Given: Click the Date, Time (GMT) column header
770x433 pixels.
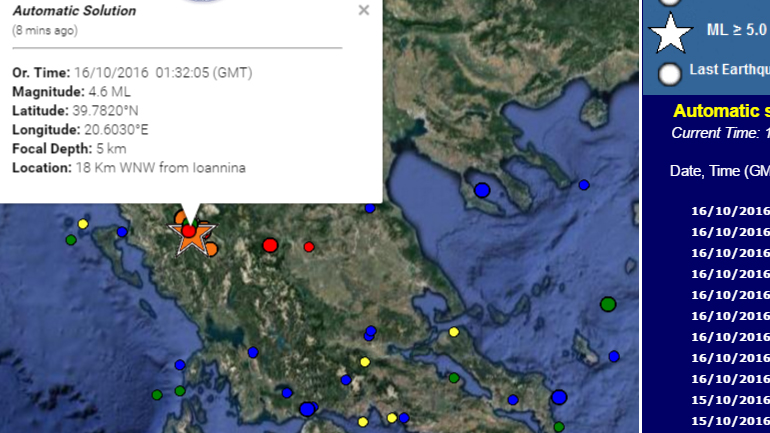Looking at the screenshot, I should (719, 171).
